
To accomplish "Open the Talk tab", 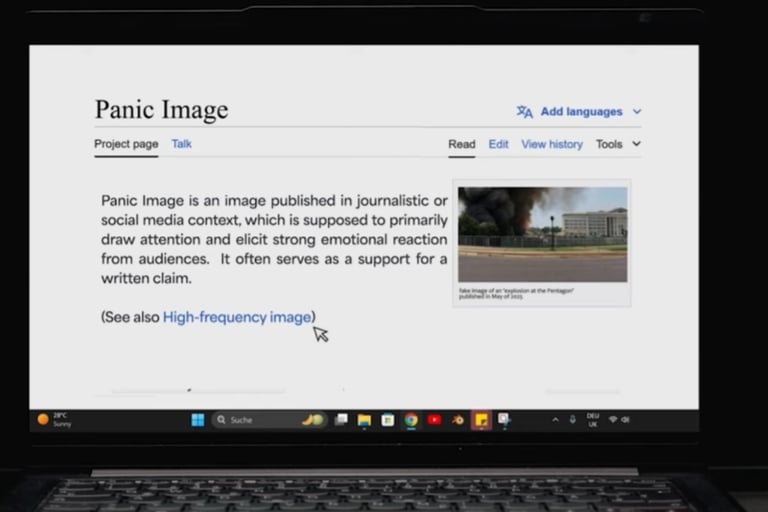I will [181, 144].
